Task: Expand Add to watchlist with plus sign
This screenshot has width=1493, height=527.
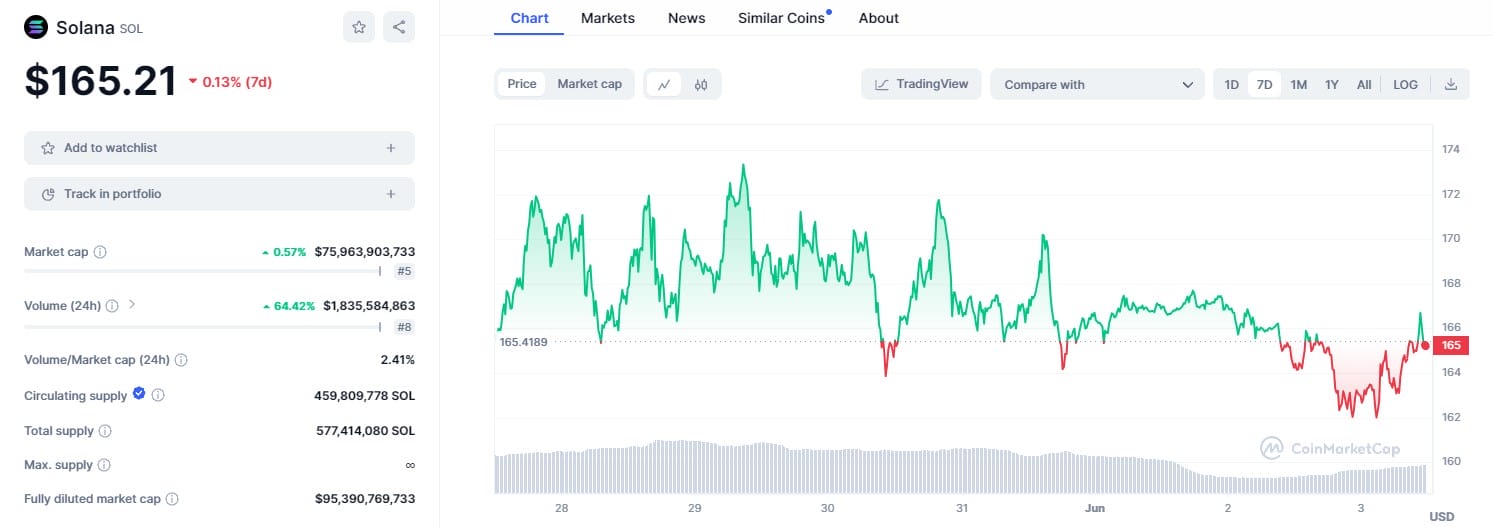Action: tap(390, 148)
